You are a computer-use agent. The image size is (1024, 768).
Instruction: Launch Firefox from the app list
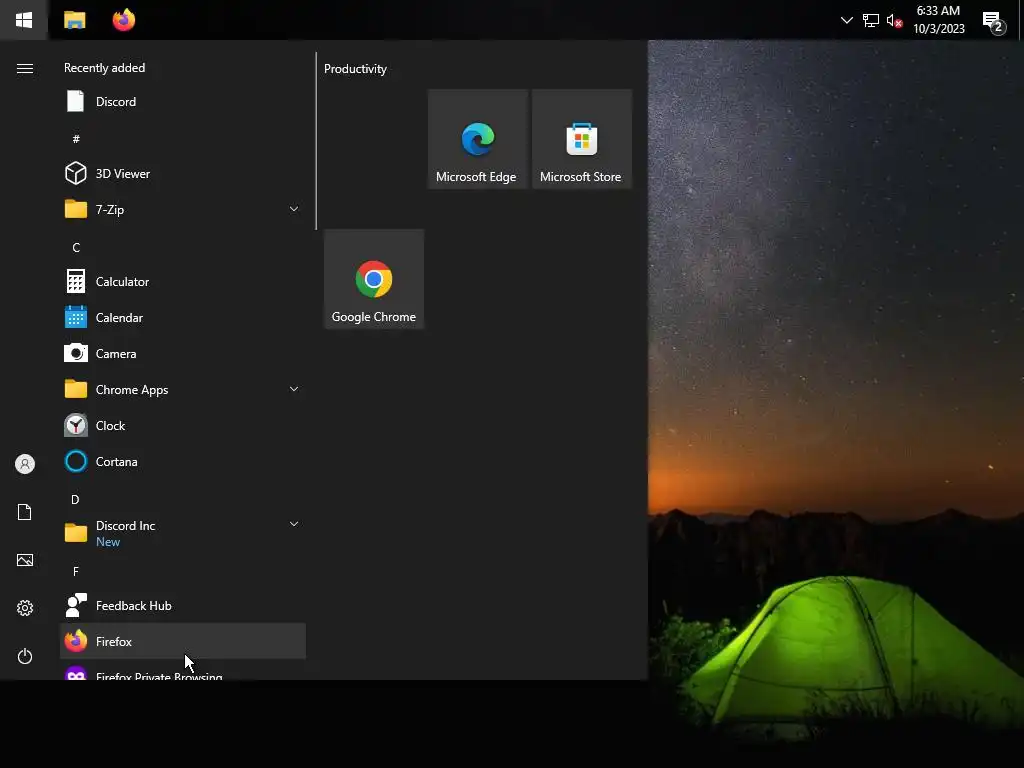[x=183, y=641]
